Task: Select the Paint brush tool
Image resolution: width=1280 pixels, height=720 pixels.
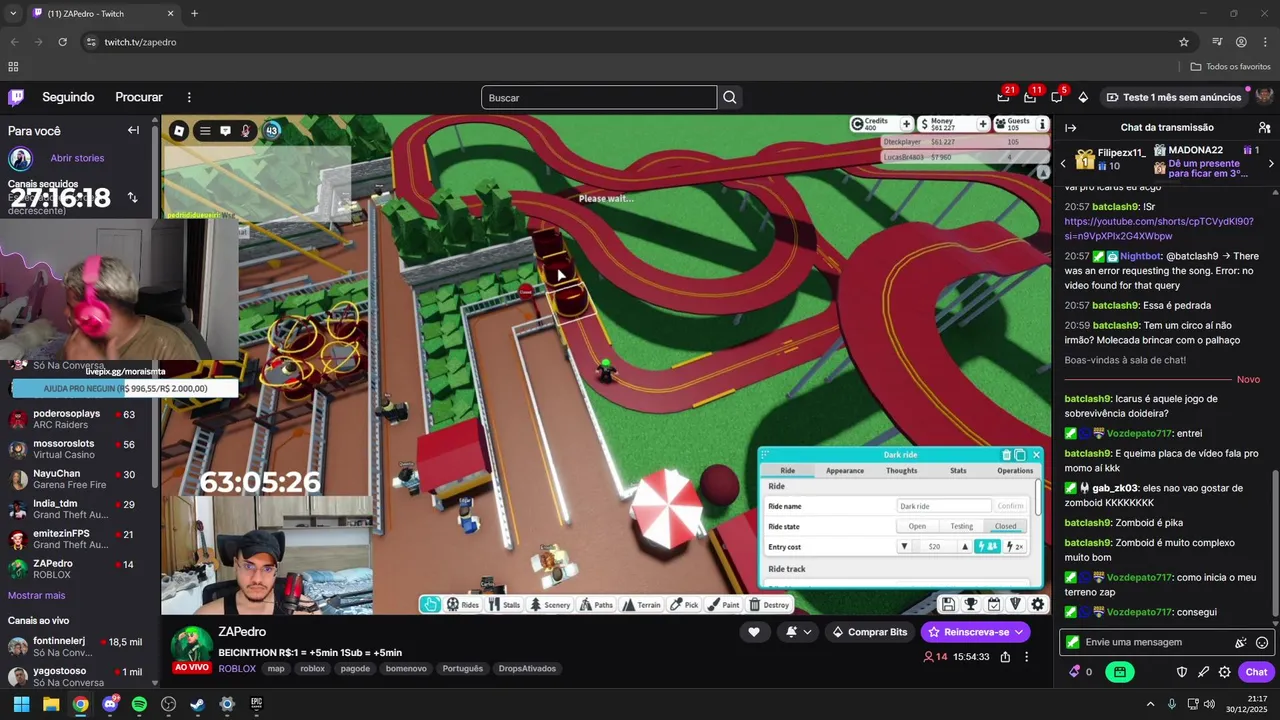Action: 724,604
